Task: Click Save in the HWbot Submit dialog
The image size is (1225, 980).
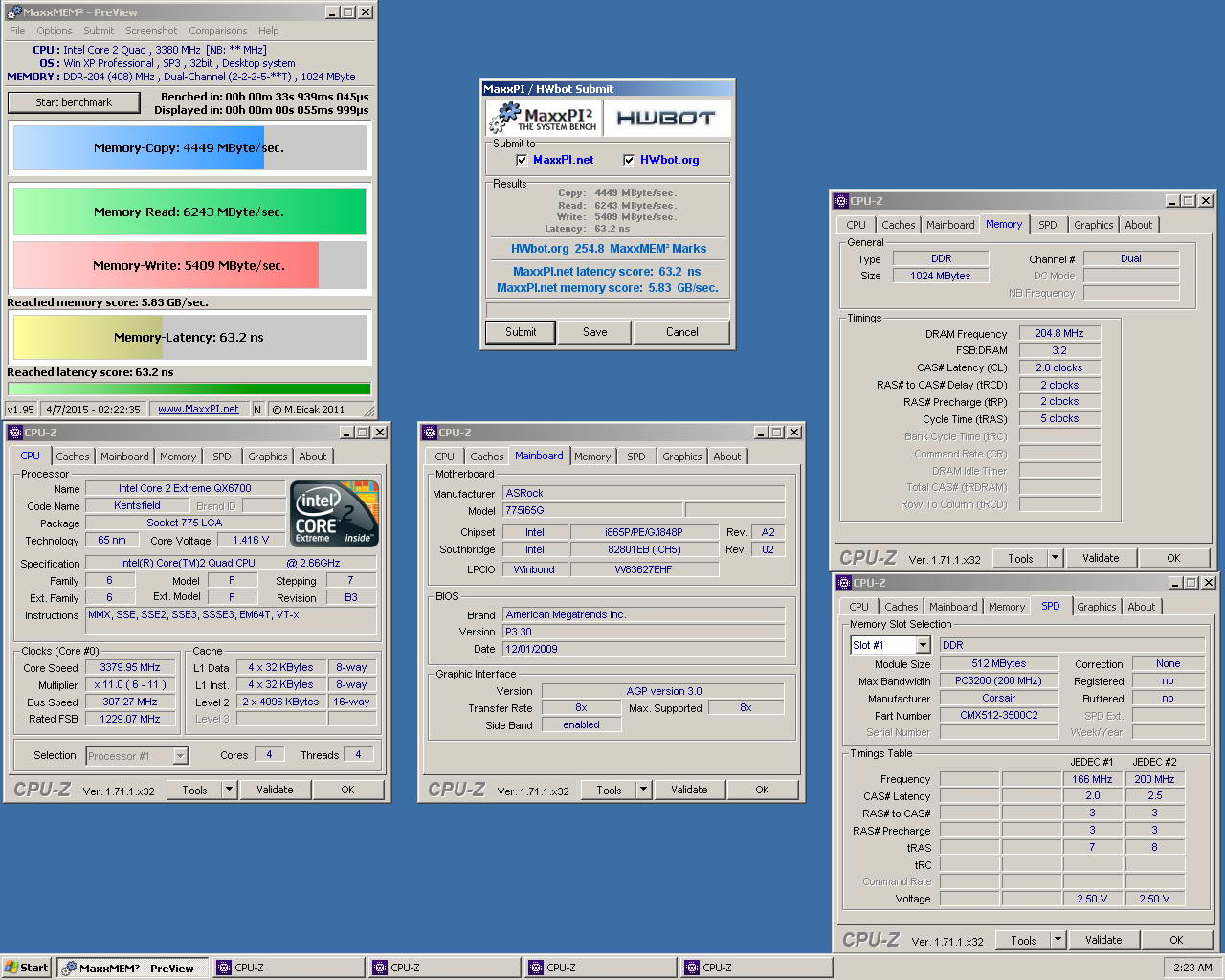Action: coord(595,332)
